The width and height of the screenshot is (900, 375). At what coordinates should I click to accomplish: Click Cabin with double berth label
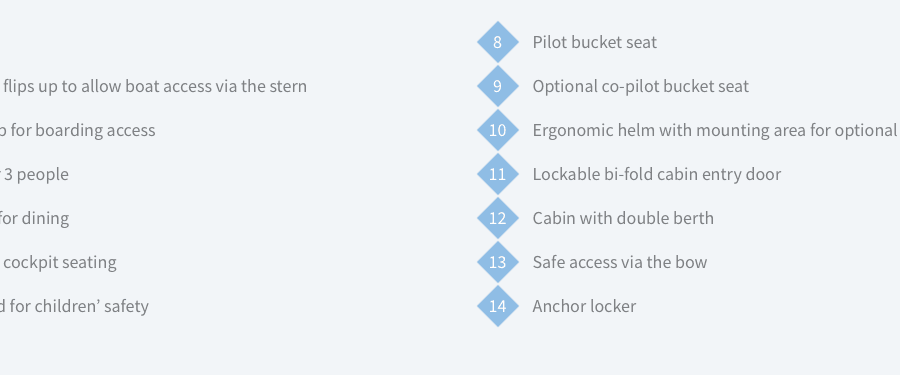click(x=623, y=218)
